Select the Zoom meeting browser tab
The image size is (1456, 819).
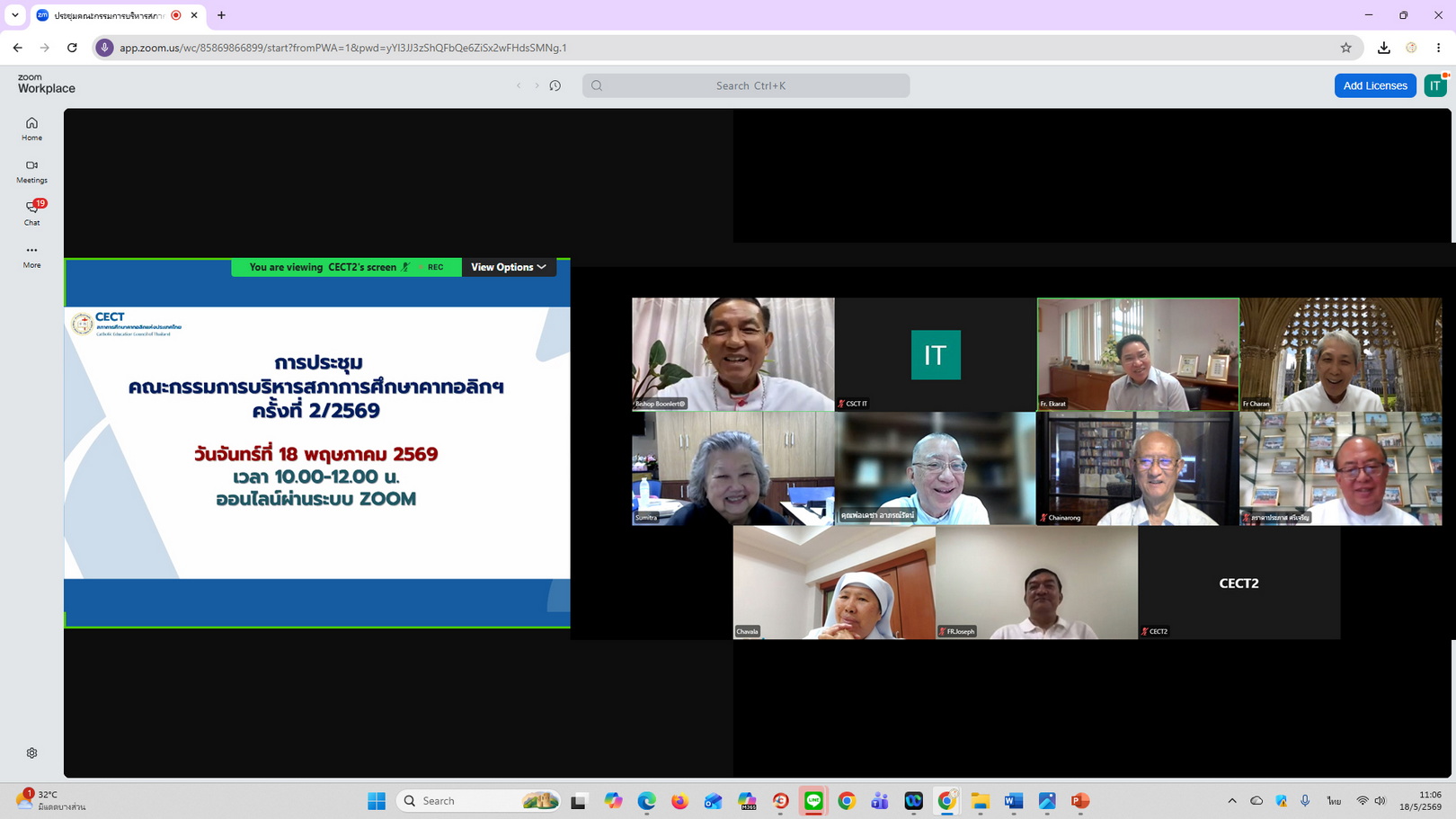[x=110, y=15]
